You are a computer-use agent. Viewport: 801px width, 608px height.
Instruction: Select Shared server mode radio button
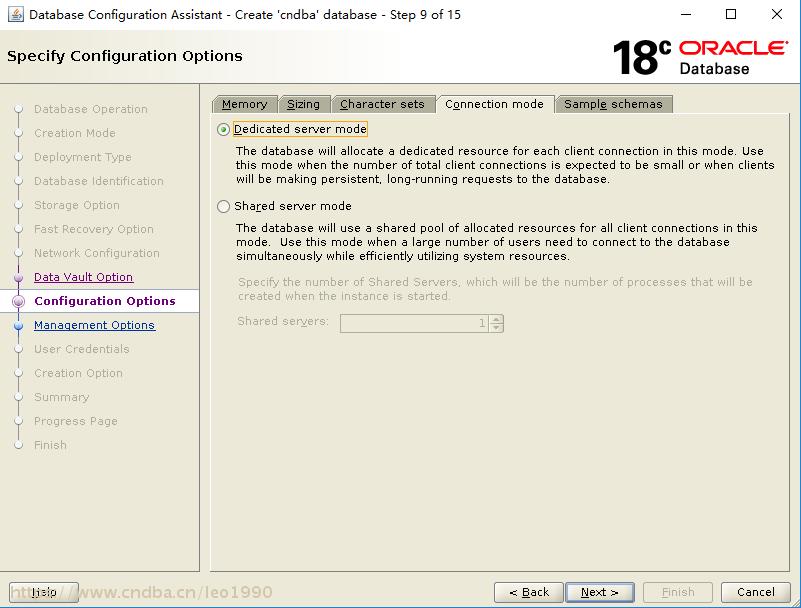(x=223, y=206)
